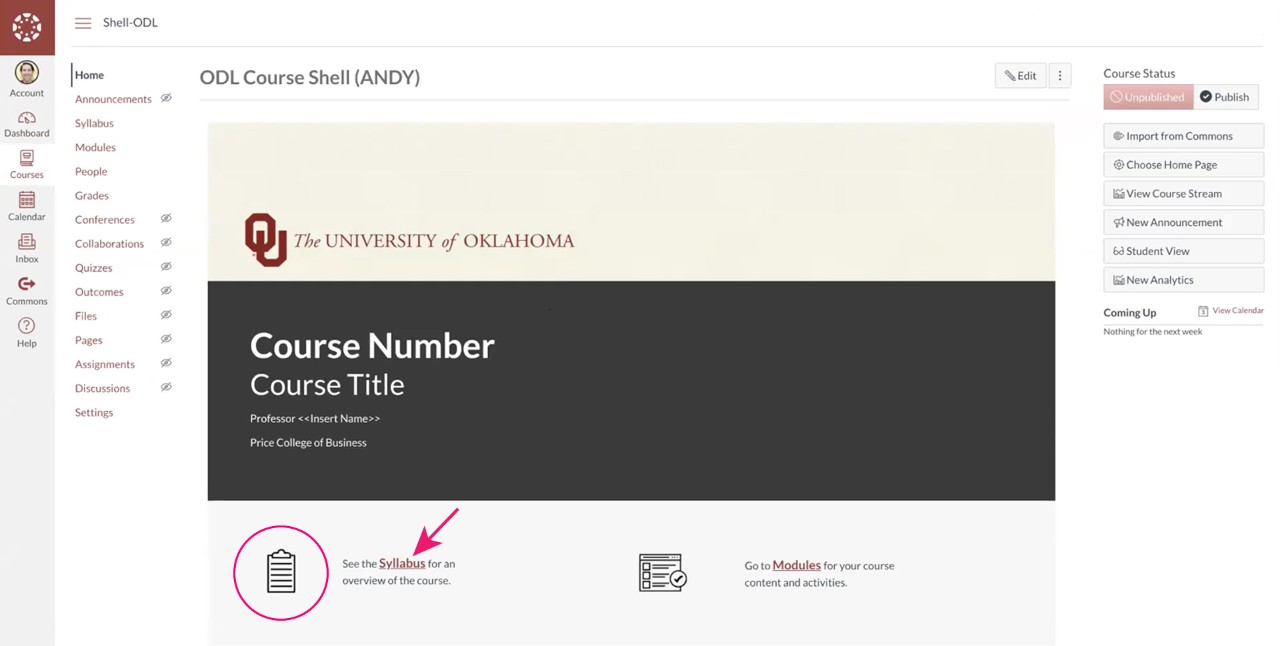
Task: Click the clipboard icon in pink circle
Action: coord(281,572)
